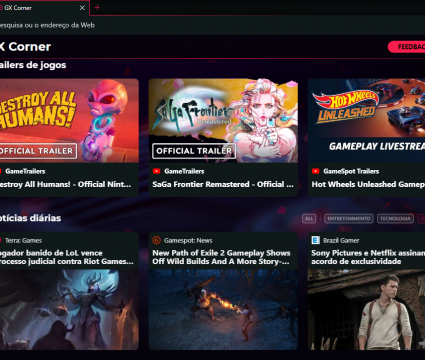The height and width of the screenshot is (360, 425).
Task: Select the Tecnologia news filter
Action: pyautogui.click(x=395, y=219)
